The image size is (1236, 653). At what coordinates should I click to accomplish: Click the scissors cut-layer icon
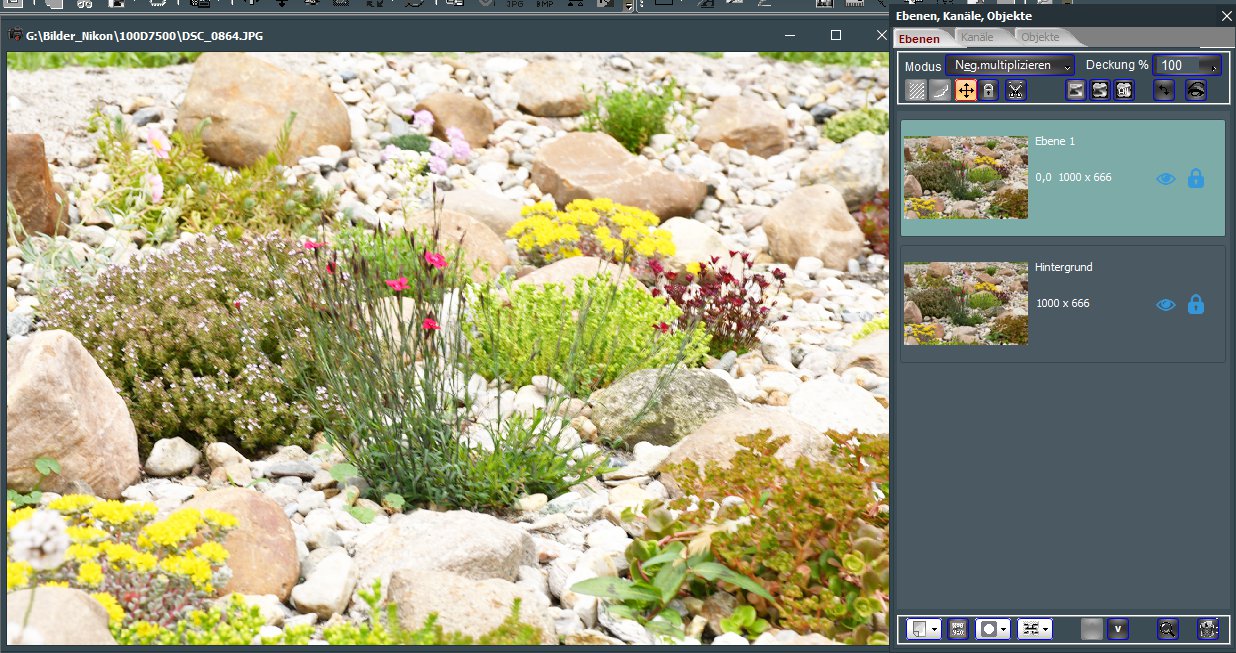[1016, 91]
